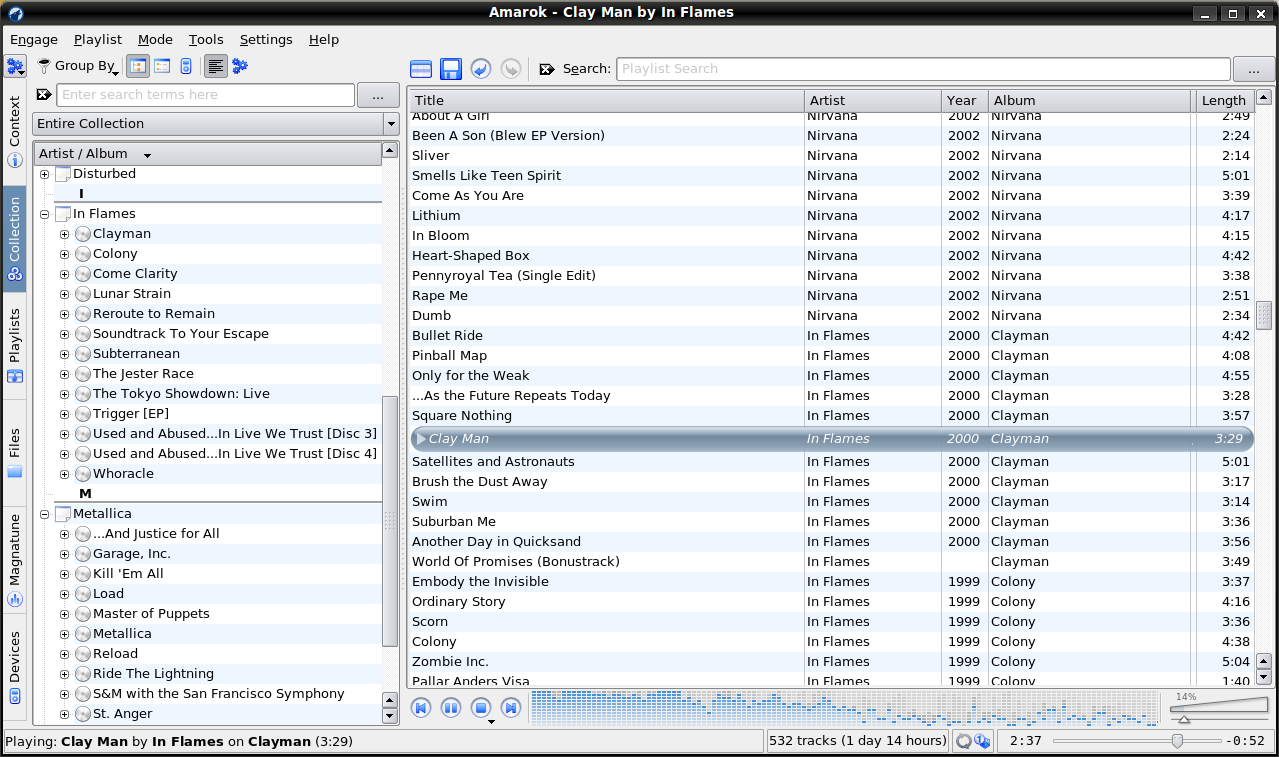The image size is (1279, 757).
Task: Click the Files tab folder icon
Action: point(15,471)
